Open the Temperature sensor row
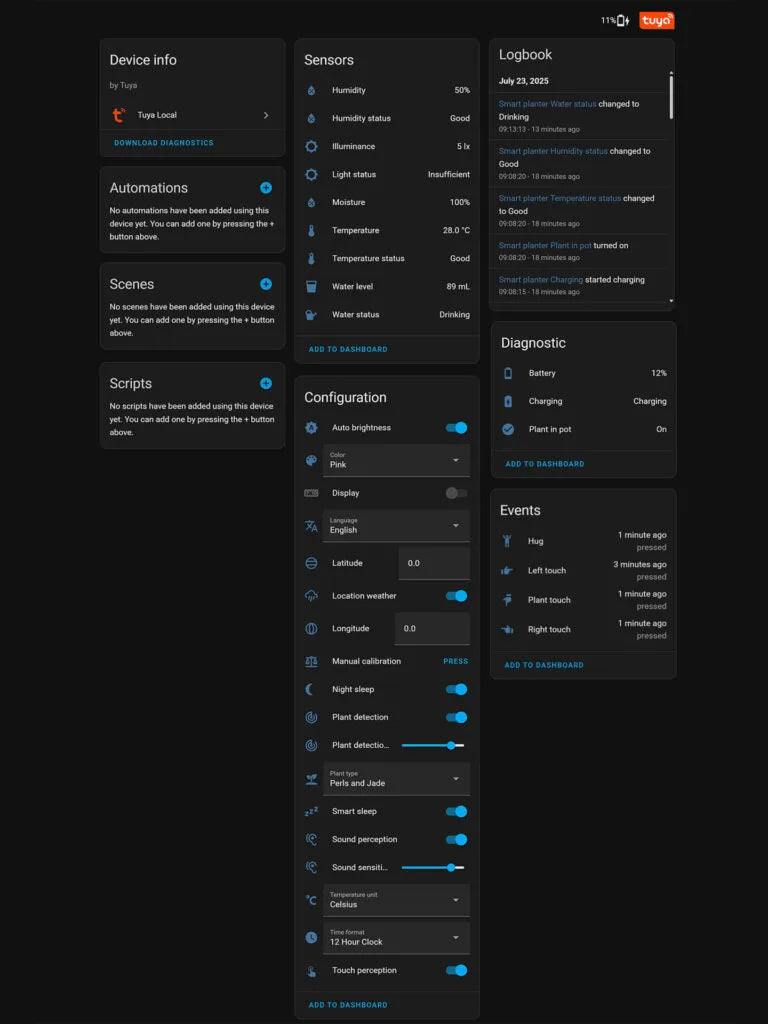 pyautogui.click(x=386, y=231)
